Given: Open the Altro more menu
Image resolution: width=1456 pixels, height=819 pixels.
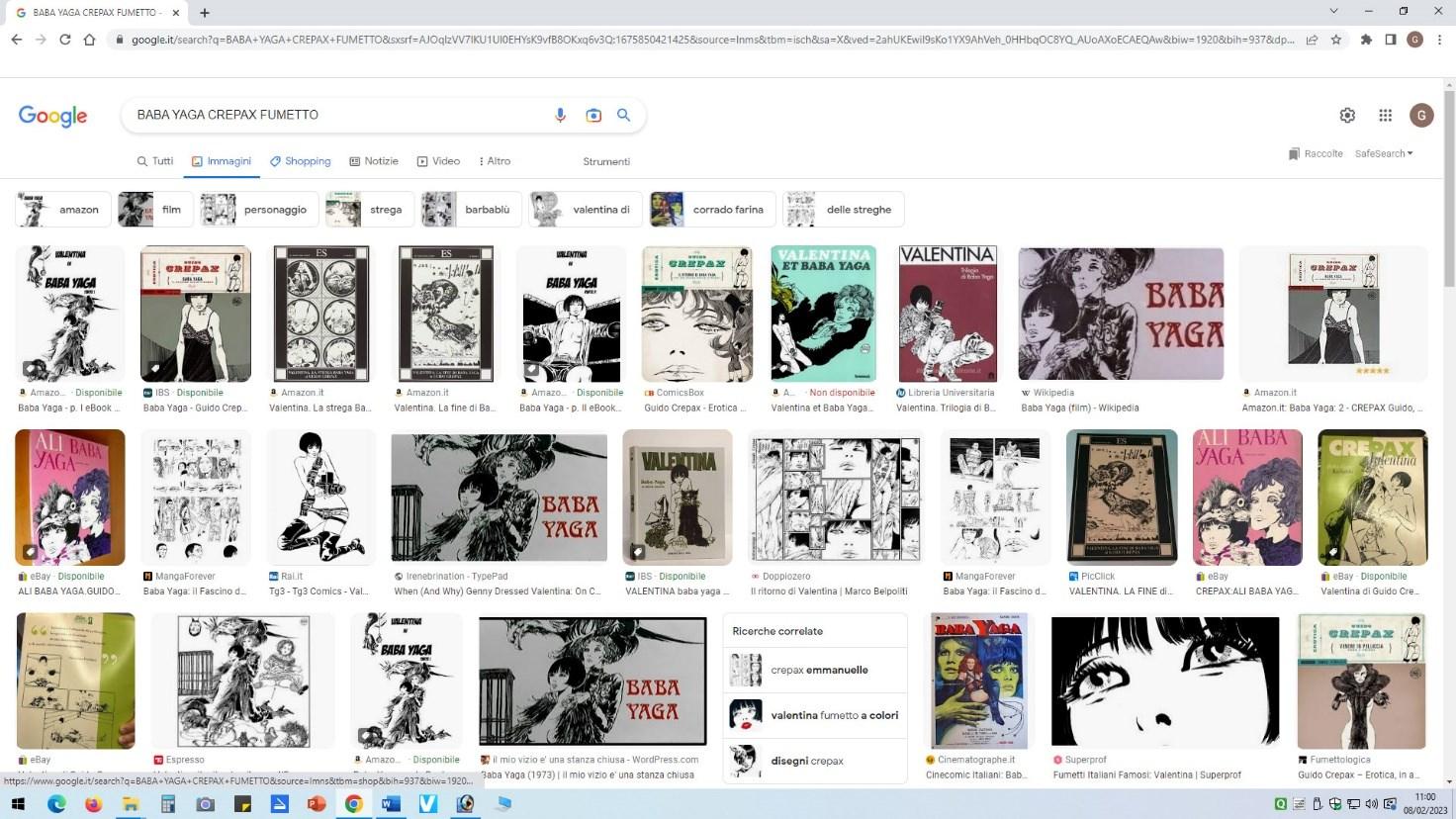Looking at the screenshot, I should 495,161.
